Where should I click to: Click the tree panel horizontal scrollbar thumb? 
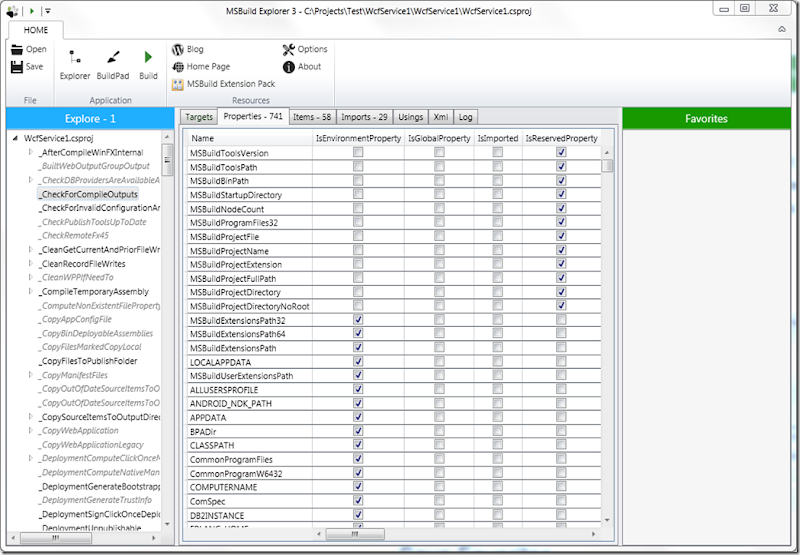pyautogui.click(x=55, y=538)
